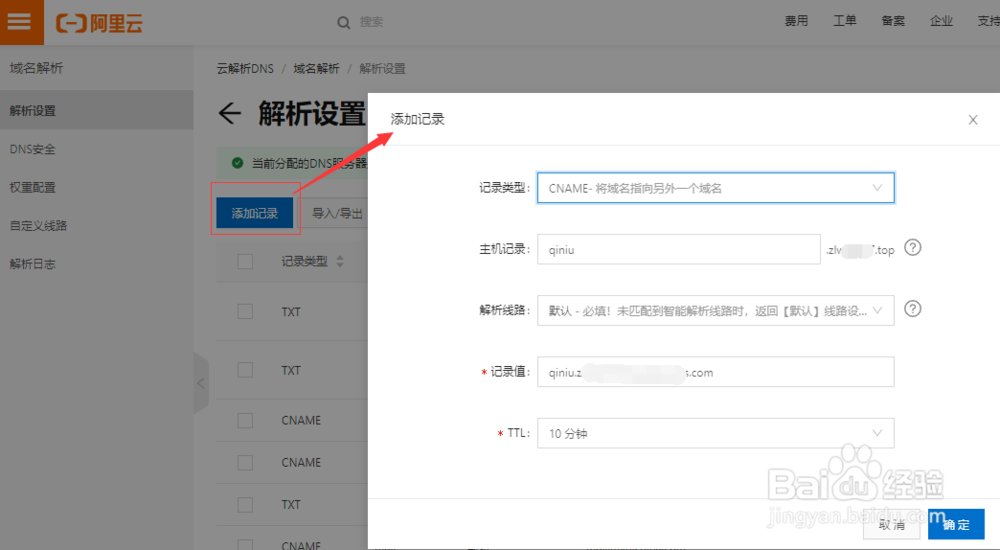
Task: Click 域名解析 sidebar heading
Action: tap(36, 68)
